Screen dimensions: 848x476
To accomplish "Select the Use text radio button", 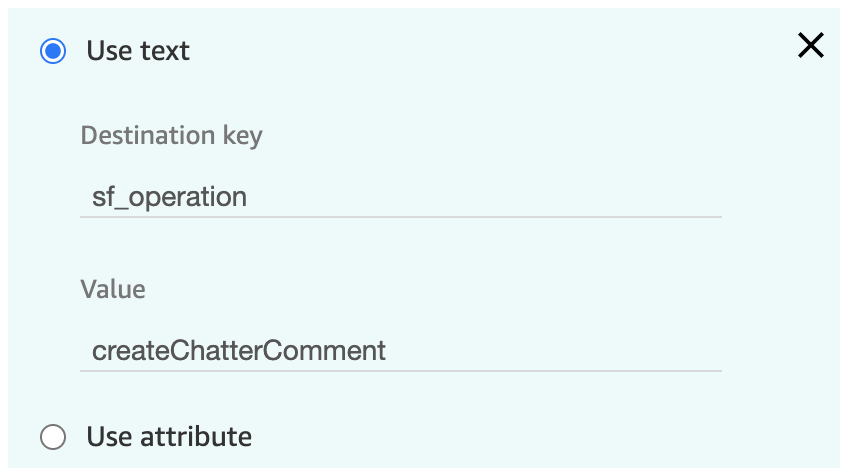I will pos(53,51).
